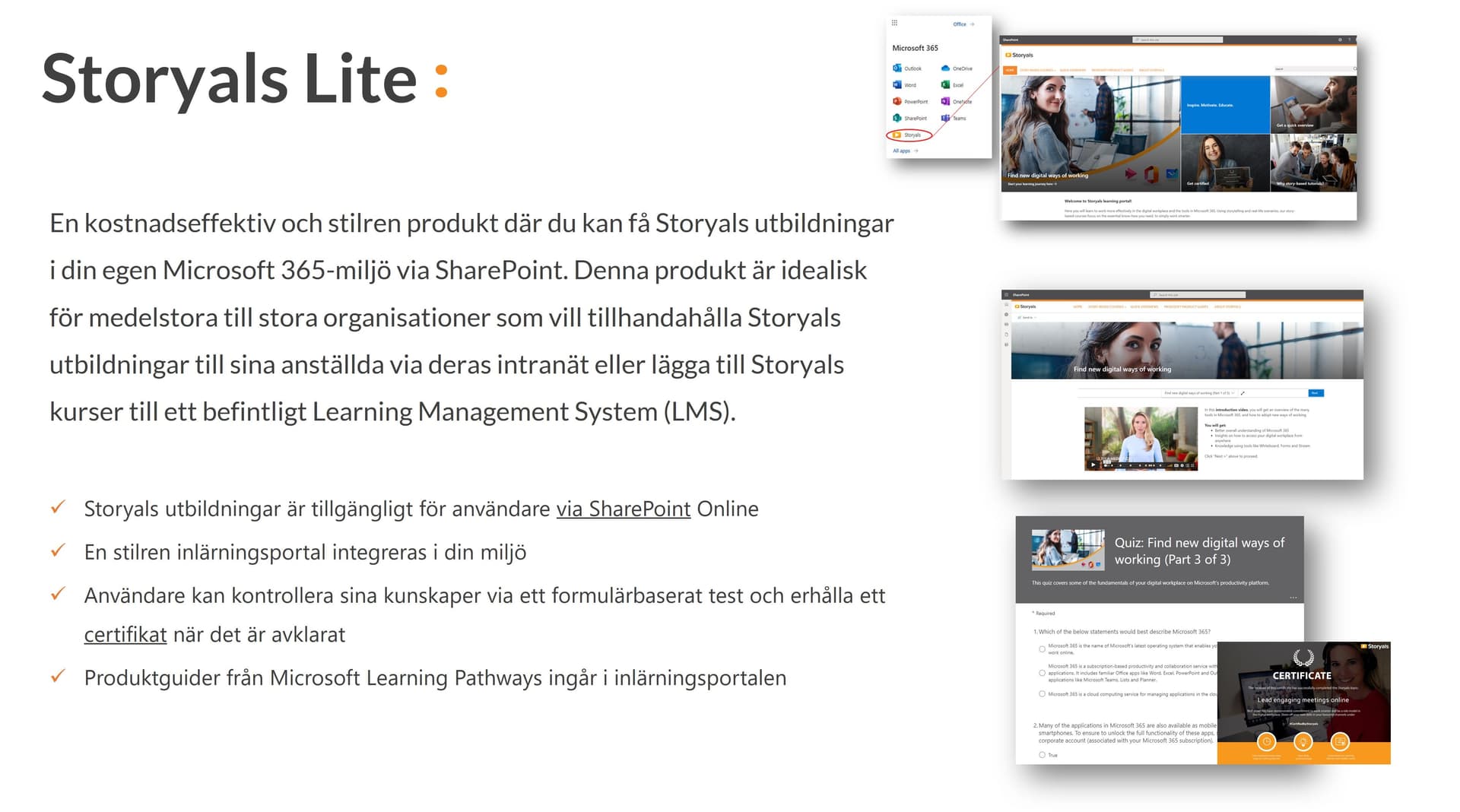Click the search field right of portal tabs
The height and width of the screenshot is (812, 1460).
(x=1315, y=69)
